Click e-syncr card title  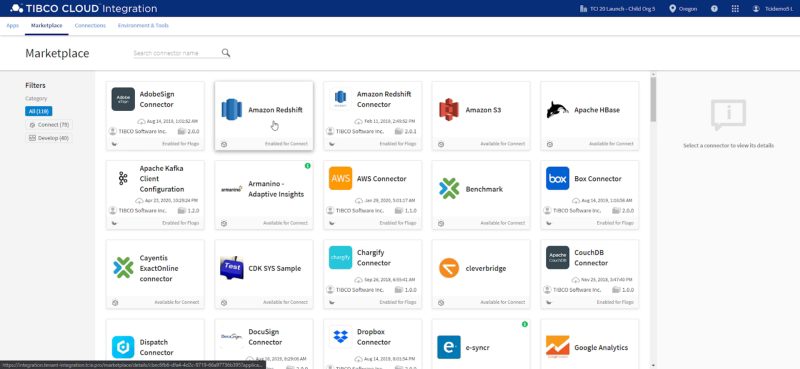pyautogui.click(x=478, y=347)
